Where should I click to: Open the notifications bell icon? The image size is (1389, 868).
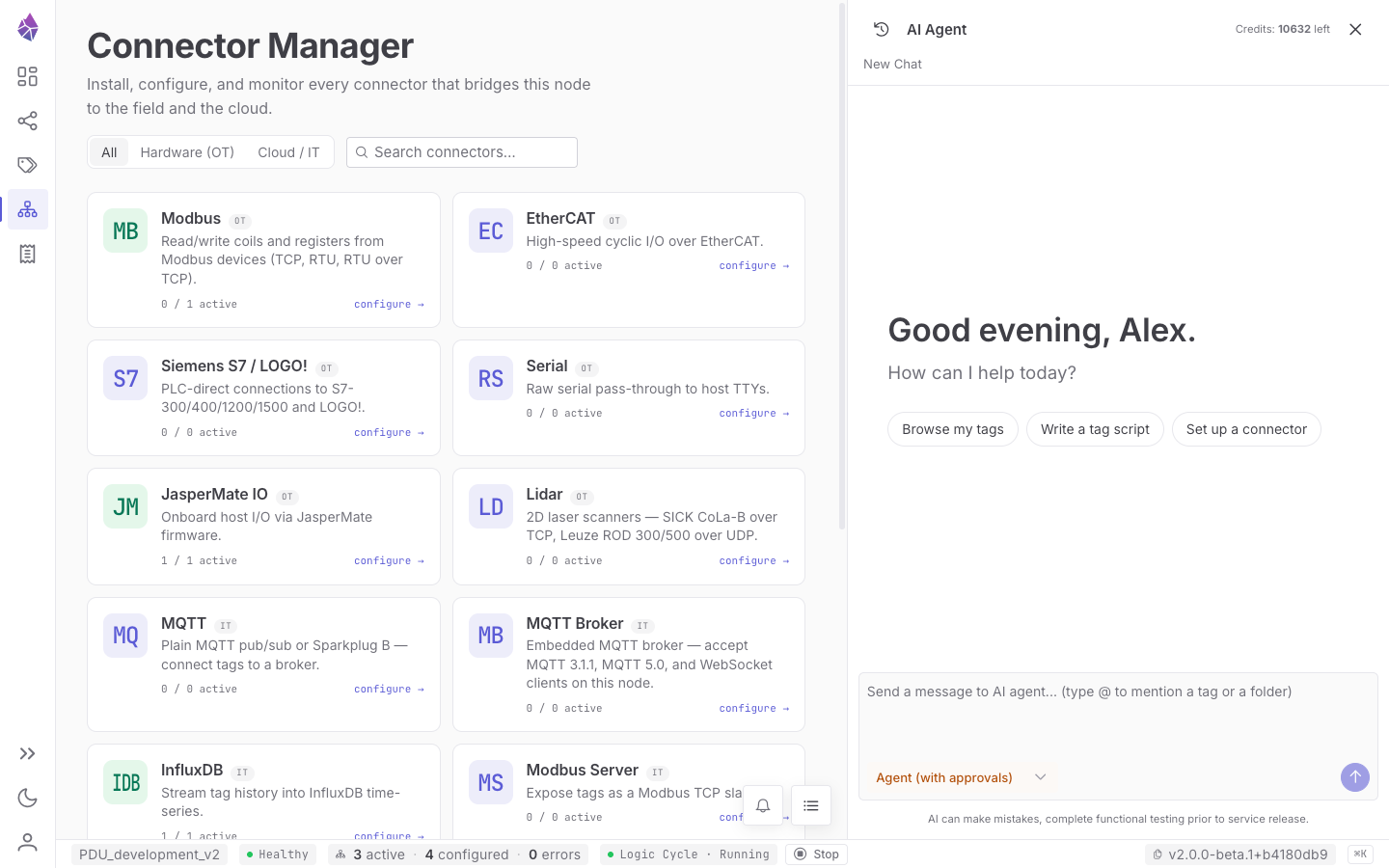763,805
